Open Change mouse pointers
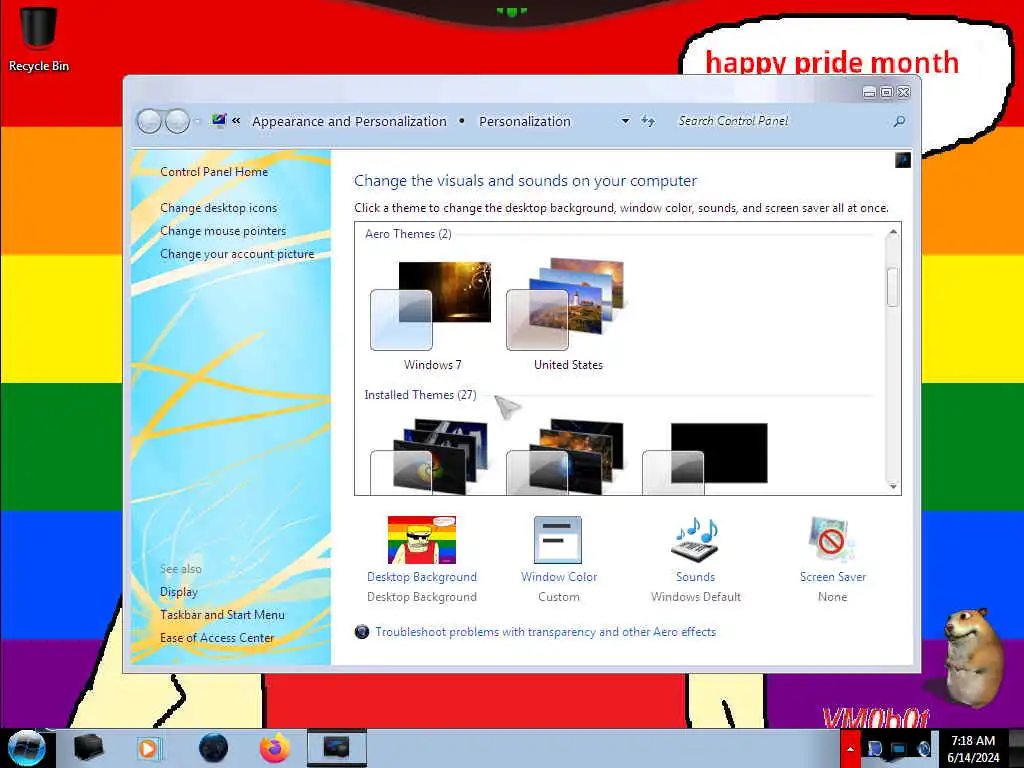The width and height of the screenshot is (1024, 768). pyautogui.click(x=223, y=231)
